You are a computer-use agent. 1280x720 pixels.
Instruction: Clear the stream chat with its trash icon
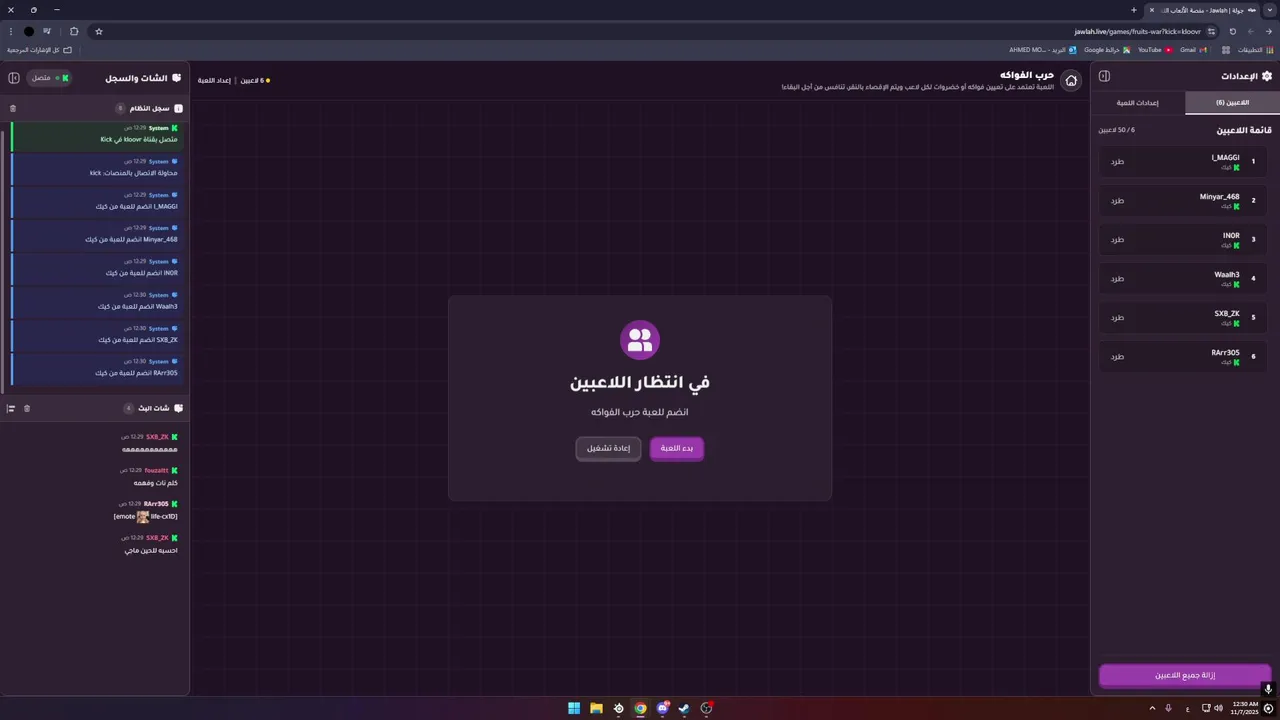(27, 408)
